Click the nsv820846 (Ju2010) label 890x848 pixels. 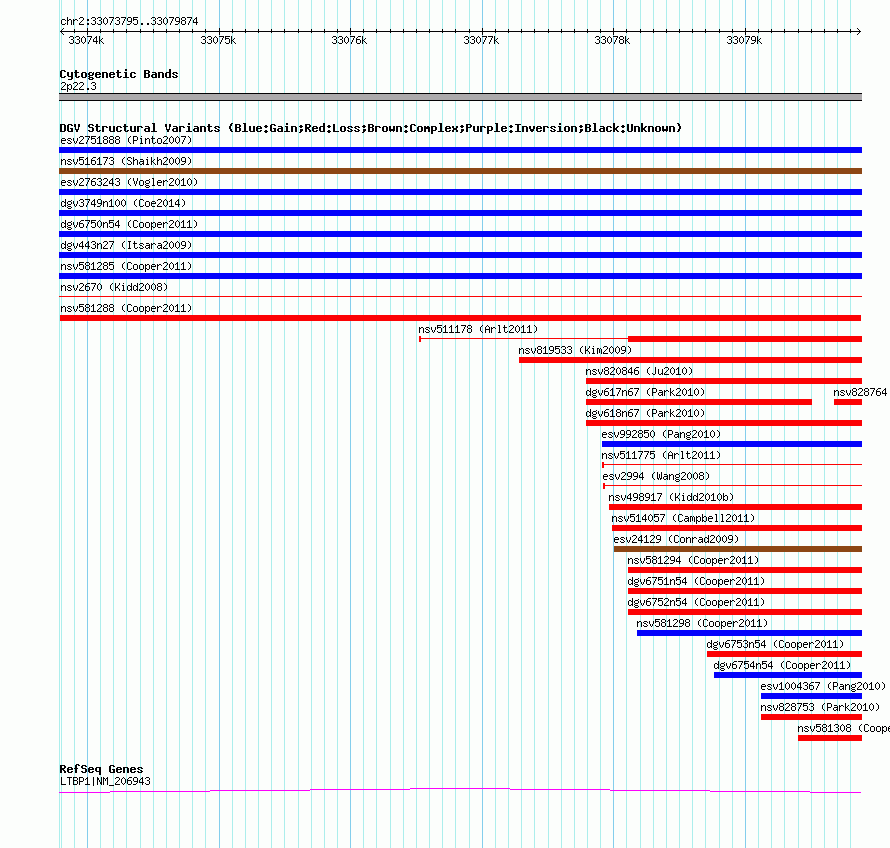tap(639, 371)
